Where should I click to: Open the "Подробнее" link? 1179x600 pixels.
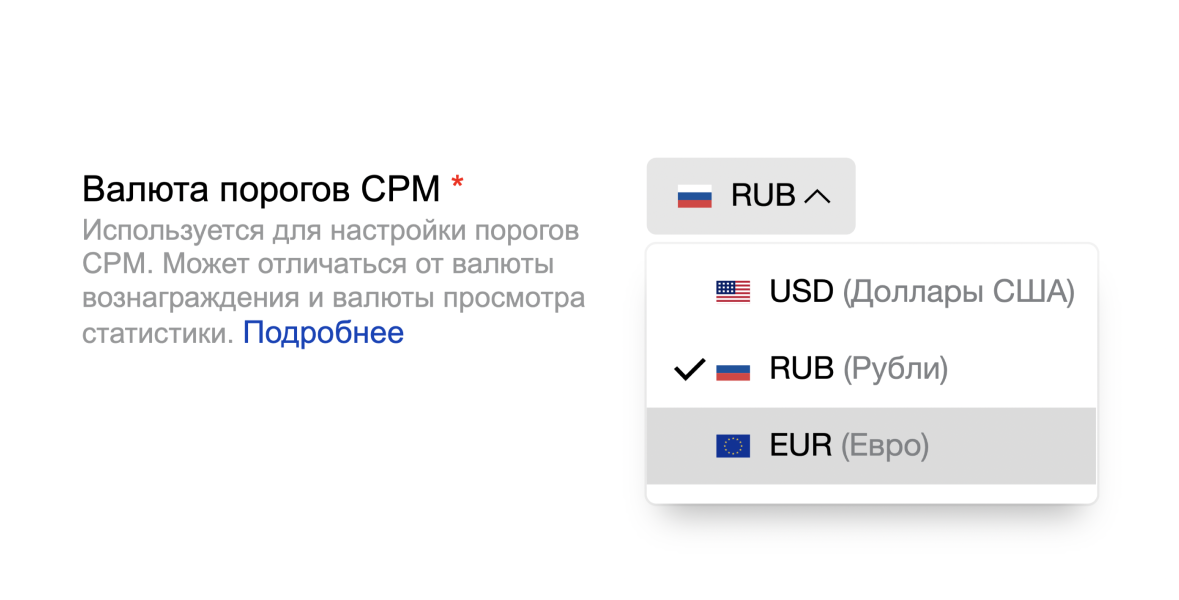323,333
